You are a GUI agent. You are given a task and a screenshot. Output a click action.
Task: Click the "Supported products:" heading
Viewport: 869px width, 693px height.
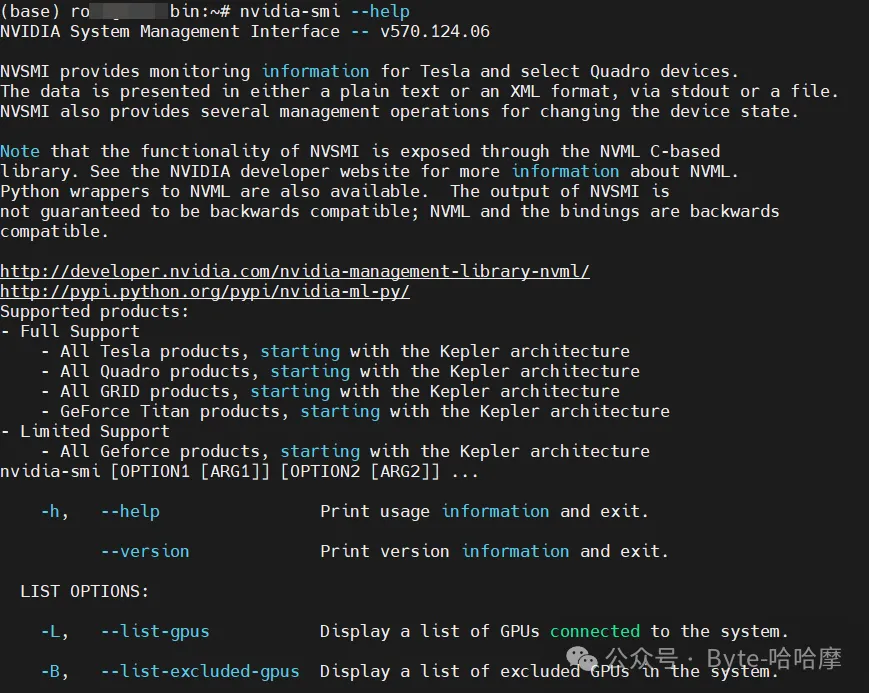click(x=95, y=311)
